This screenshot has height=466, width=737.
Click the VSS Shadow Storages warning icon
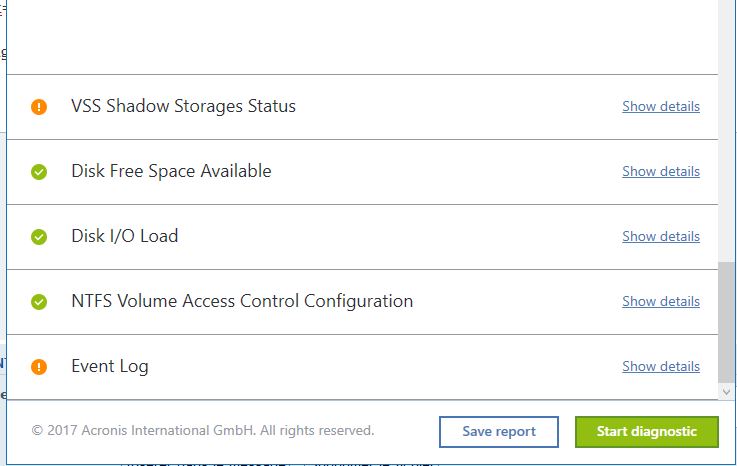pyautogui.click(x=39, y=107)
